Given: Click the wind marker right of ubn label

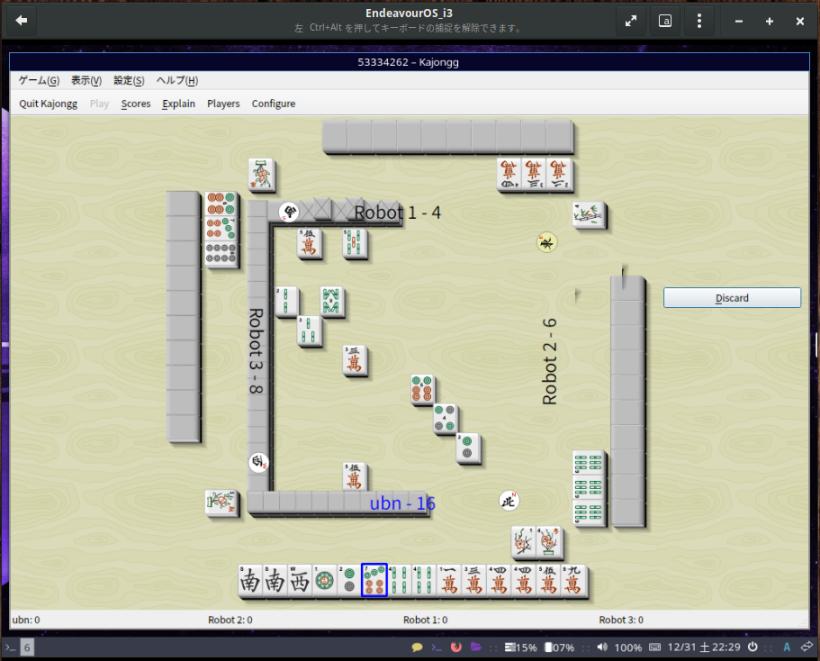Looking at the screenshot, I should [x=509, y=501].
